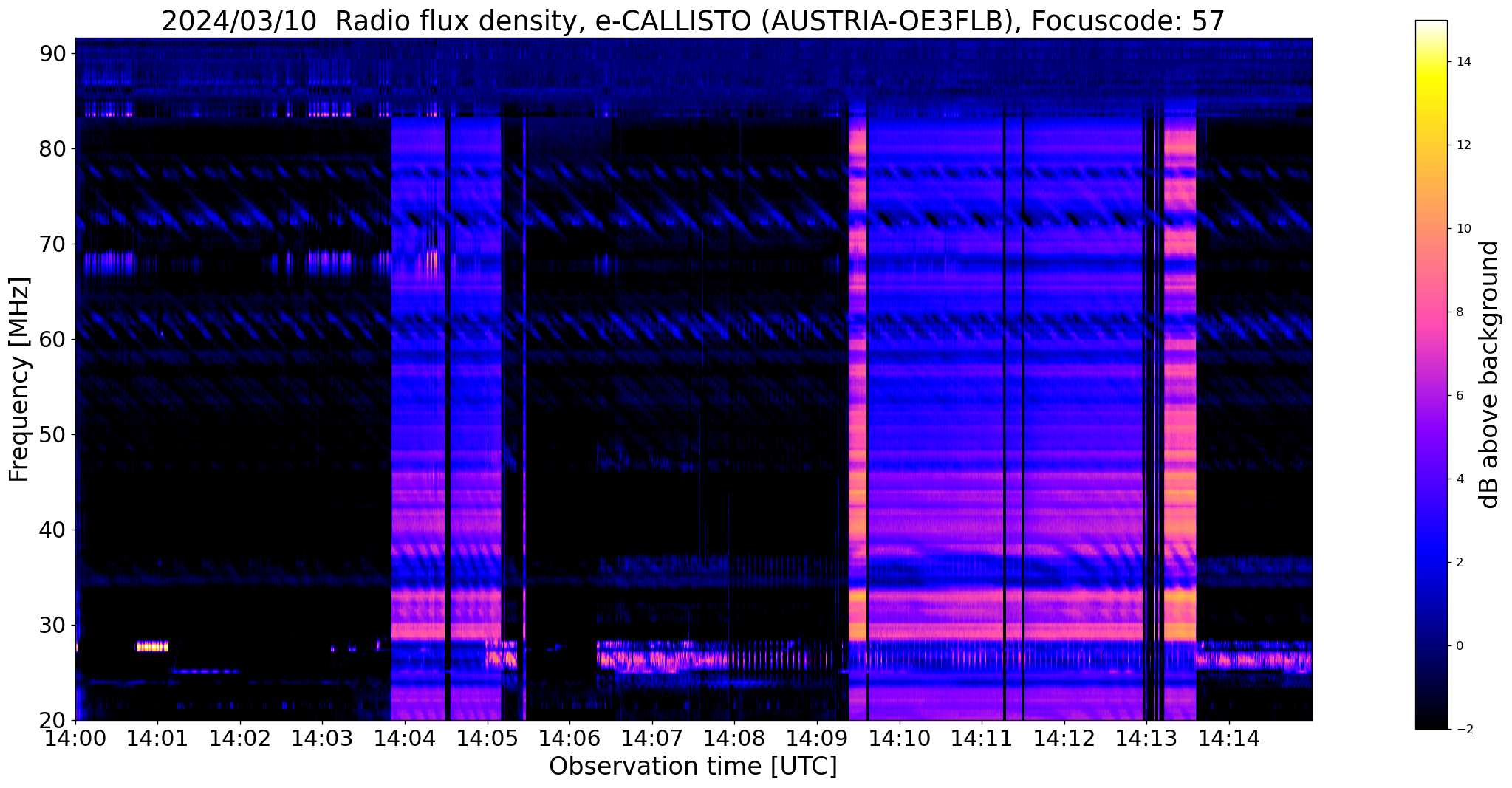Click the 'Frequency [MHz]' axis label
The height and width of the screenshot is (788, 1512).
pyautogui.click(x=19, y=380)
